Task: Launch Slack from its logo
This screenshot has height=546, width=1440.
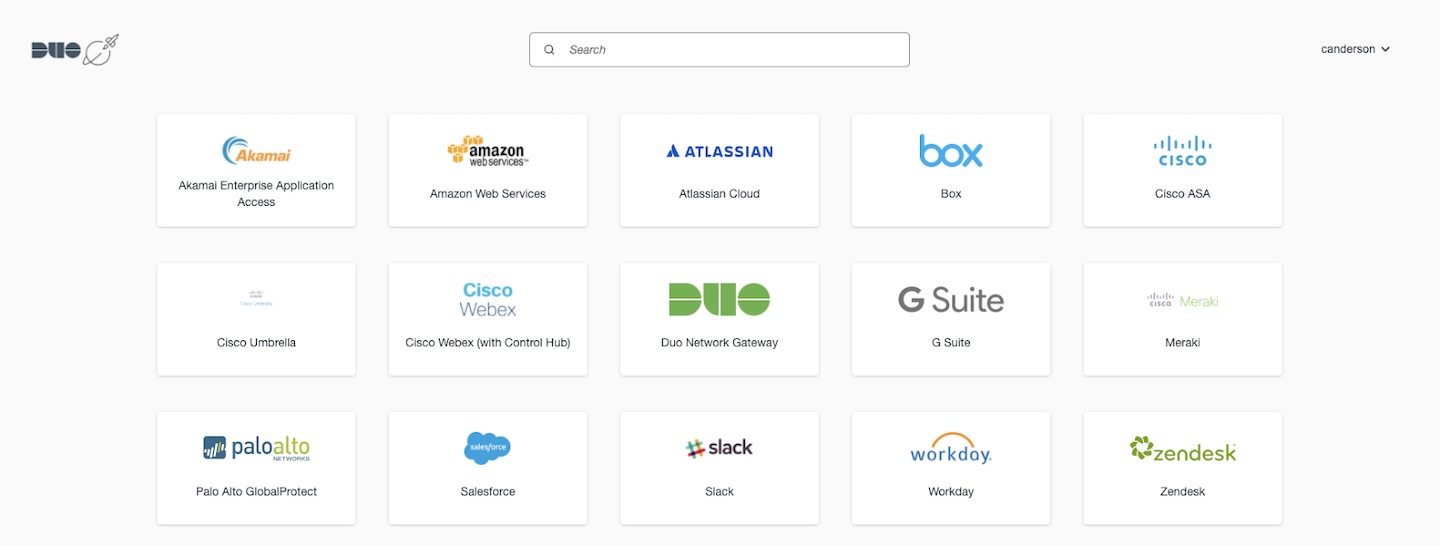Action: tap(719, 448)
